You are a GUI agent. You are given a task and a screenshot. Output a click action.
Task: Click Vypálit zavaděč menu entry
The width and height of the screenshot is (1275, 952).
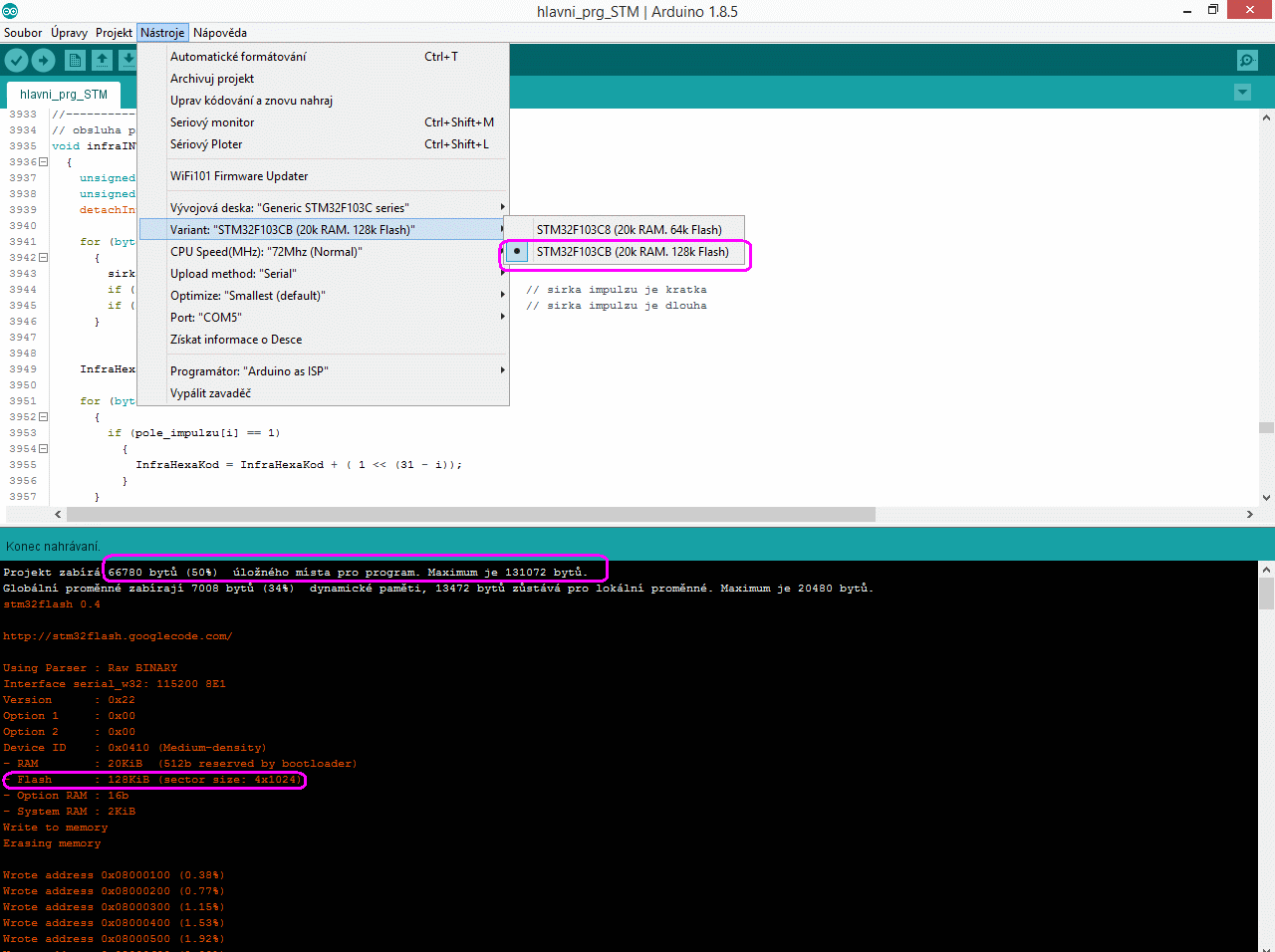210,393
